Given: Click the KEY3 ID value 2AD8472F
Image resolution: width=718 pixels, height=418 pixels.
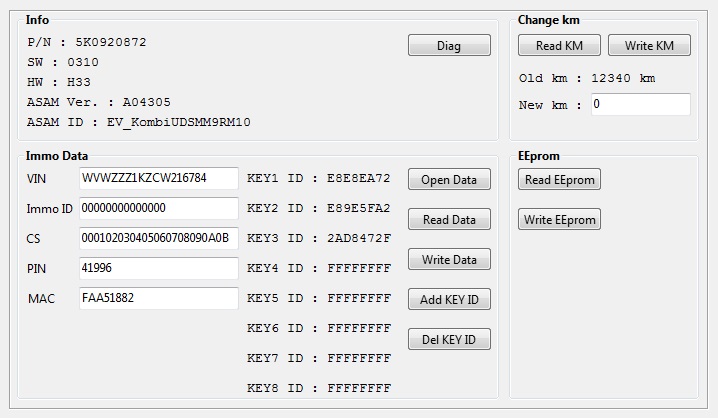Looking at the screenshot, I should tap(358, 239).
